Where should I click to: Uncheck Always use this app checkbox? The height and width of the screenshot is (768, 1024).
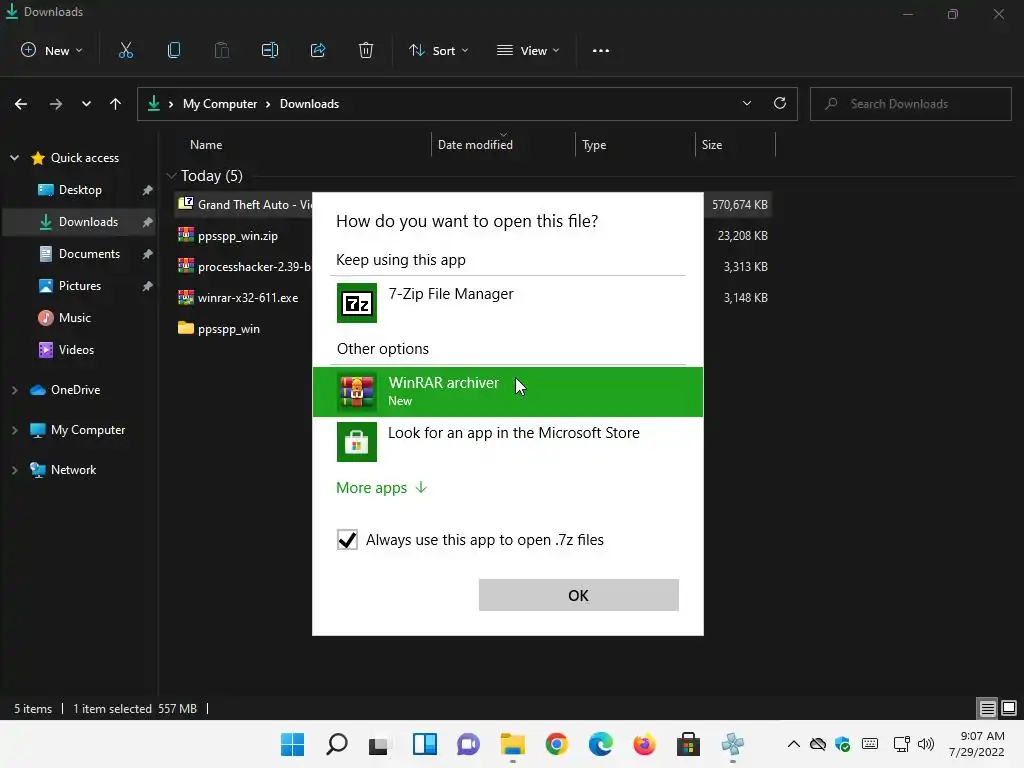(347, 539)
